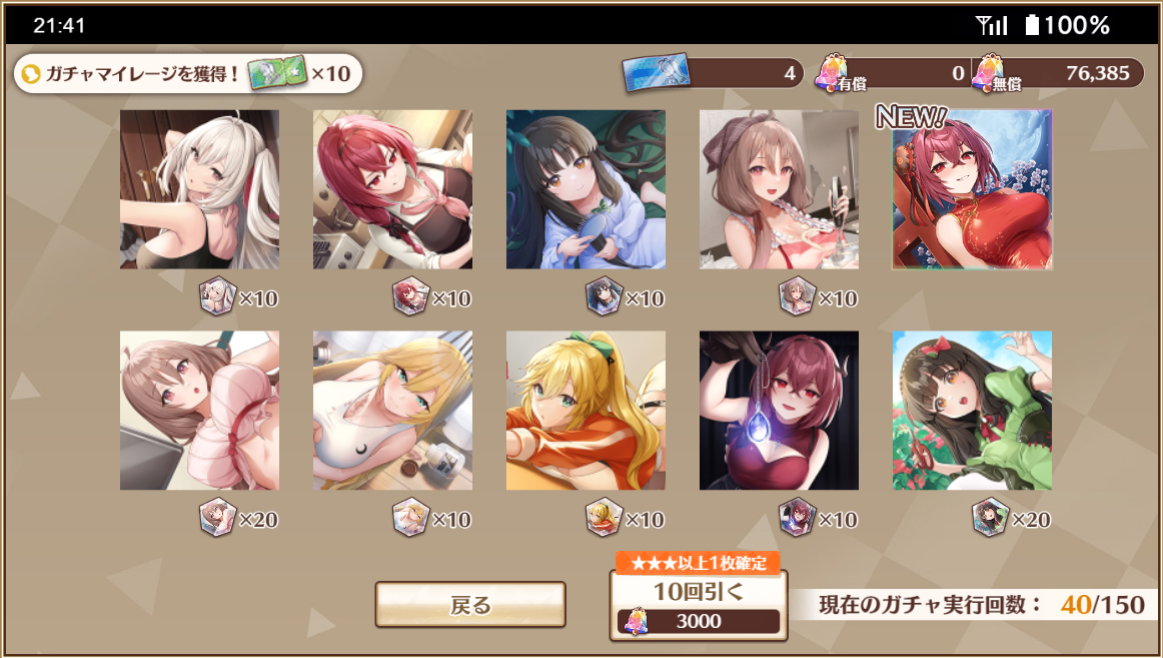The image size is (1163, 658).
Task: Click the pink-pajama character shard icon x20
Action: point(217,517)
